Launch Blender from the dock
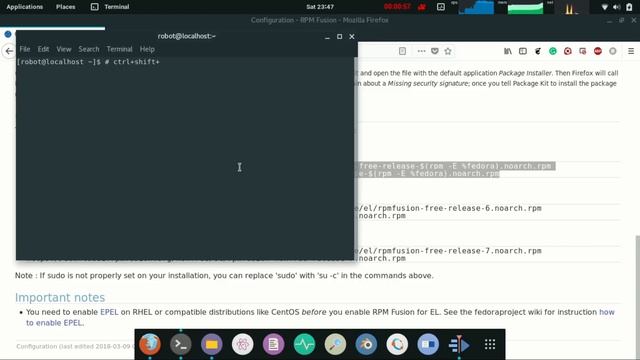The width and height of the screenshot is (640, 360). tap(366, 344)
